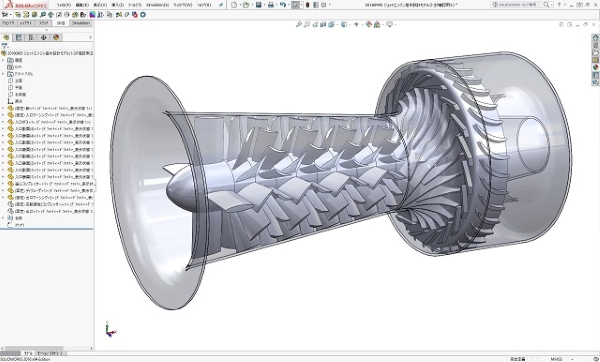Expand the first 入口ケーシング component in the tree
600x362 pixels.
coord(3,115)
